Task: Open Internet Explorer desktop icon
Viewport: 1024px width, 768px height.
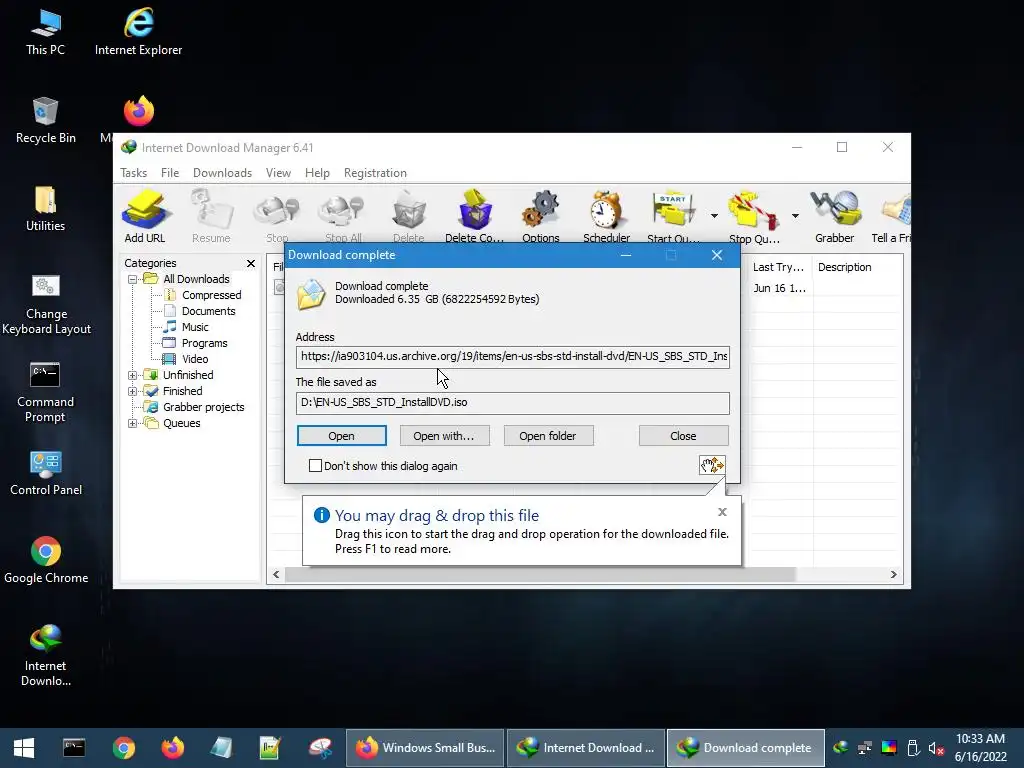Action: [138, 33]
